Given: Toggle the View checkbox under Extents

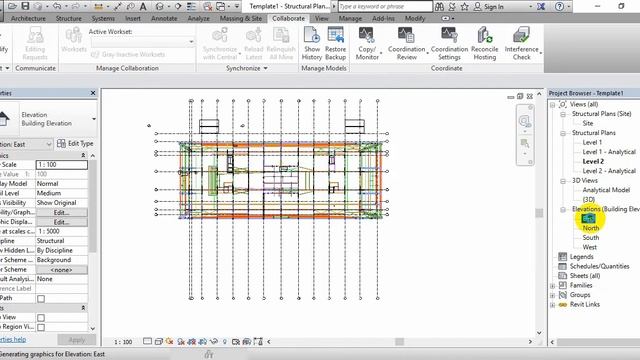Looking at the screenshot, I should pos(41,318).
